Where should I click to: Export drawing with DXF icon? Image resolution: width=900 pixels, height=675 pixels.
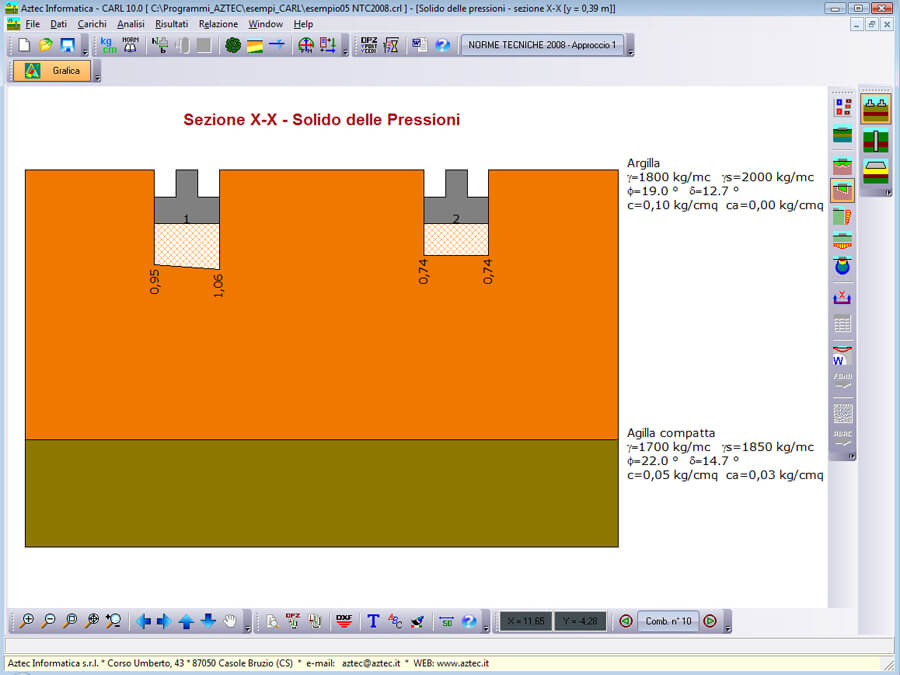344,621
